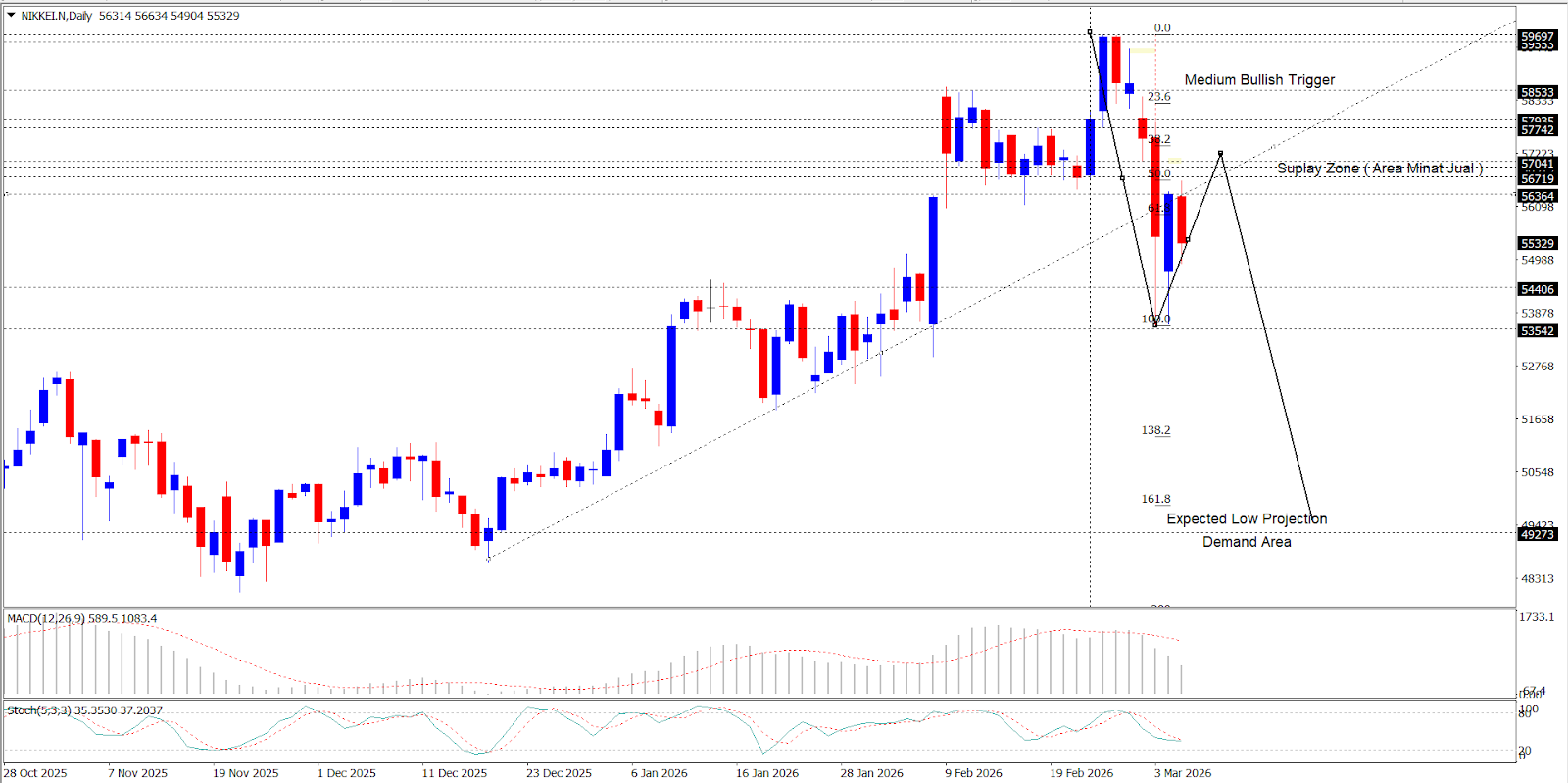Select the Demand Area text label
Image resolution: width=1568 pixels, height=783 pixels.
pyautogui.click(x=1247, y=542)
